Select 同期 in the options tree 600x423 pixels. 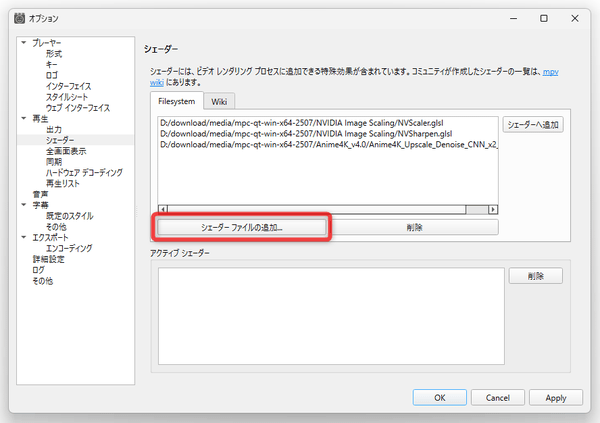click(54, 162)
